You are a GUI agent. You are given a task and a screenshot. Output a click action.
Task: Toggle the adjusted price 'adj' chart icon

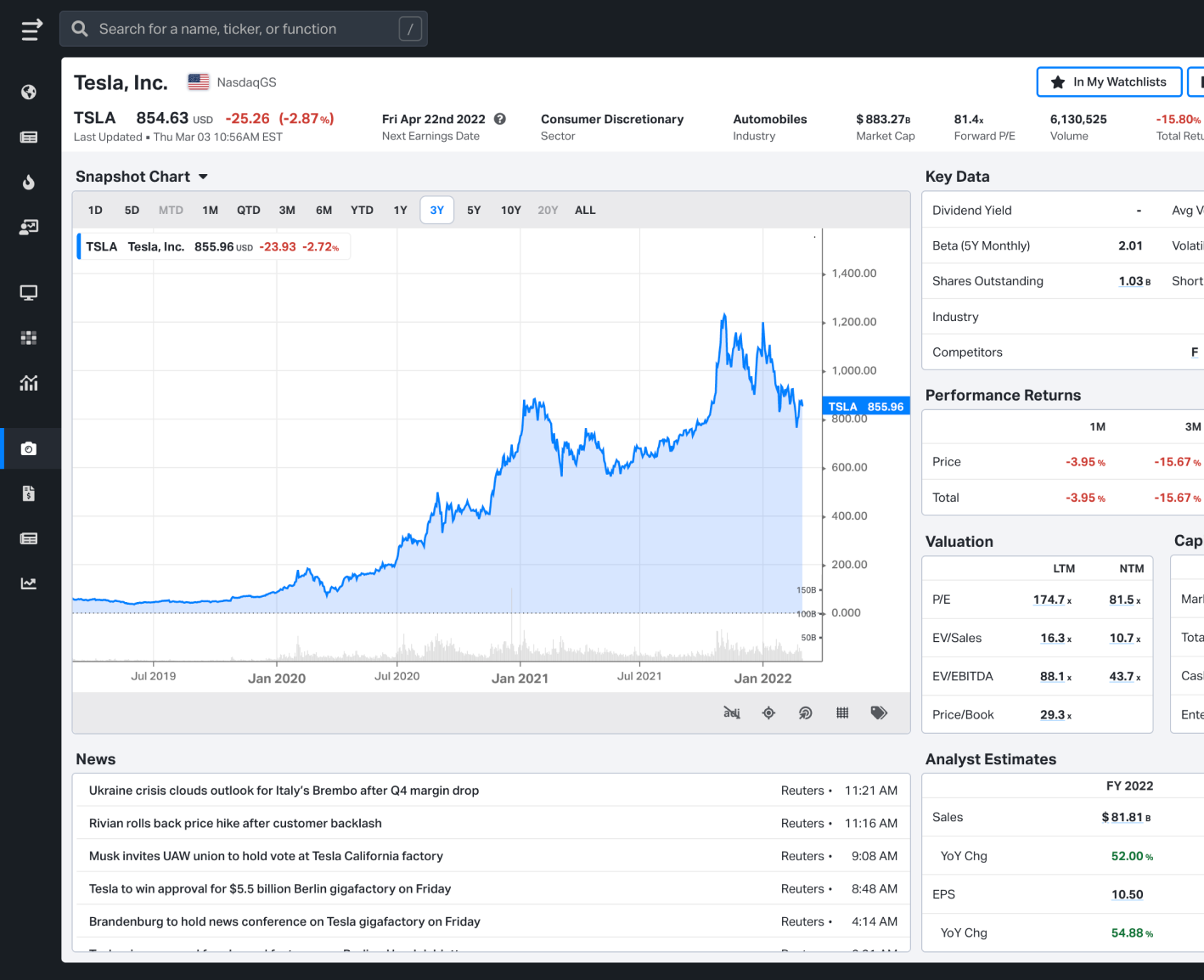pos(732,712)
